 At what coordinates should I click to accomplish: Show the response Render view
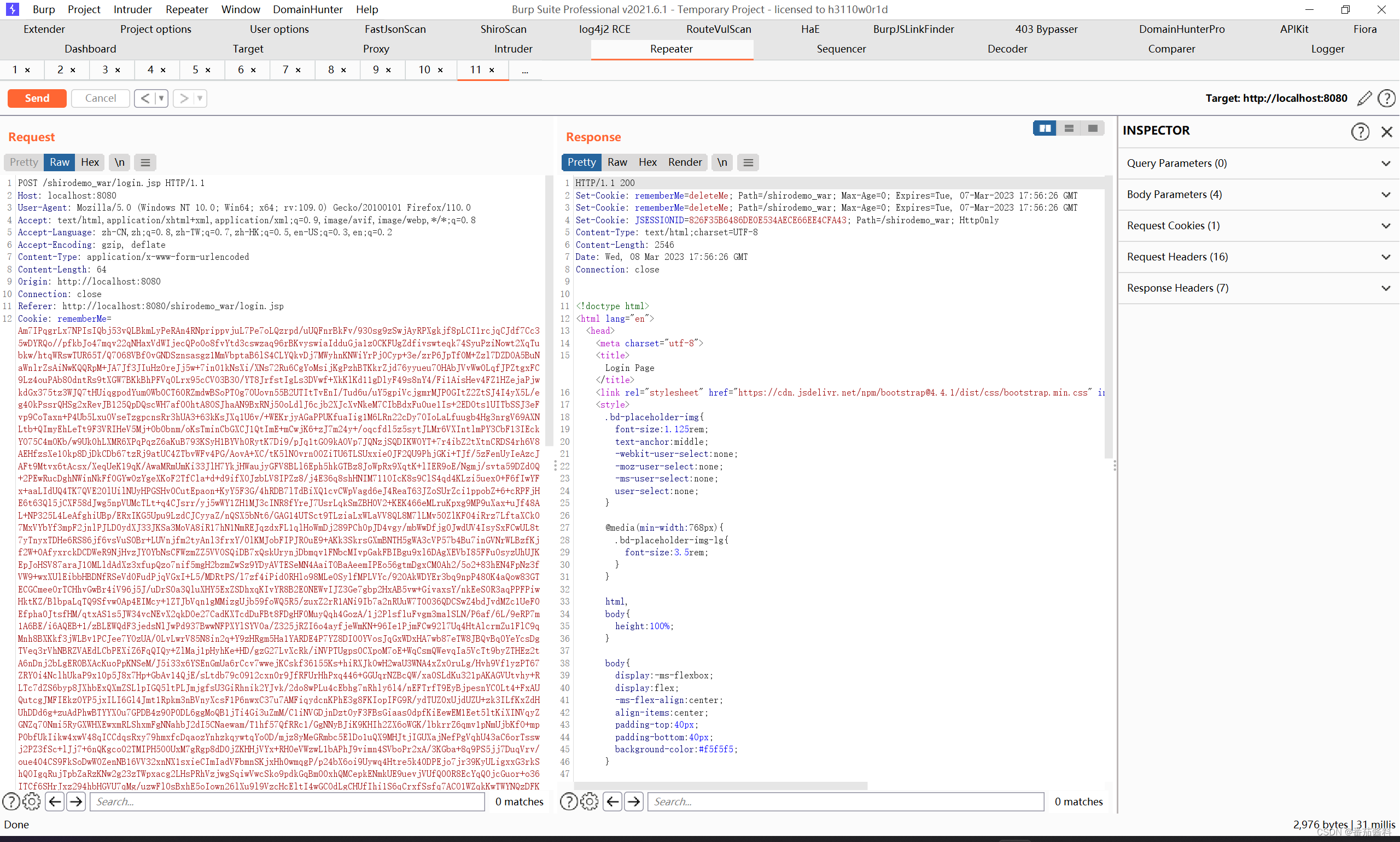pyautogui.click(x=684, y=162)
